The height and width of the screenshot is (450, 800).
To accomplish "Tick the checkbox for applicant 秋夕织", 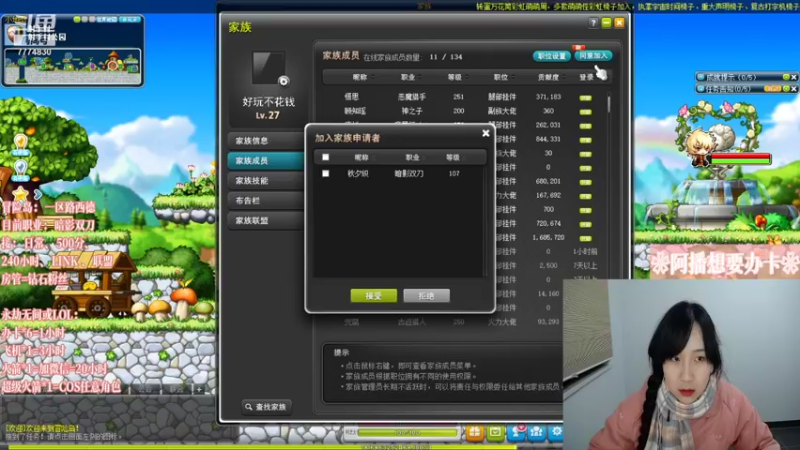I will (326, 173).
